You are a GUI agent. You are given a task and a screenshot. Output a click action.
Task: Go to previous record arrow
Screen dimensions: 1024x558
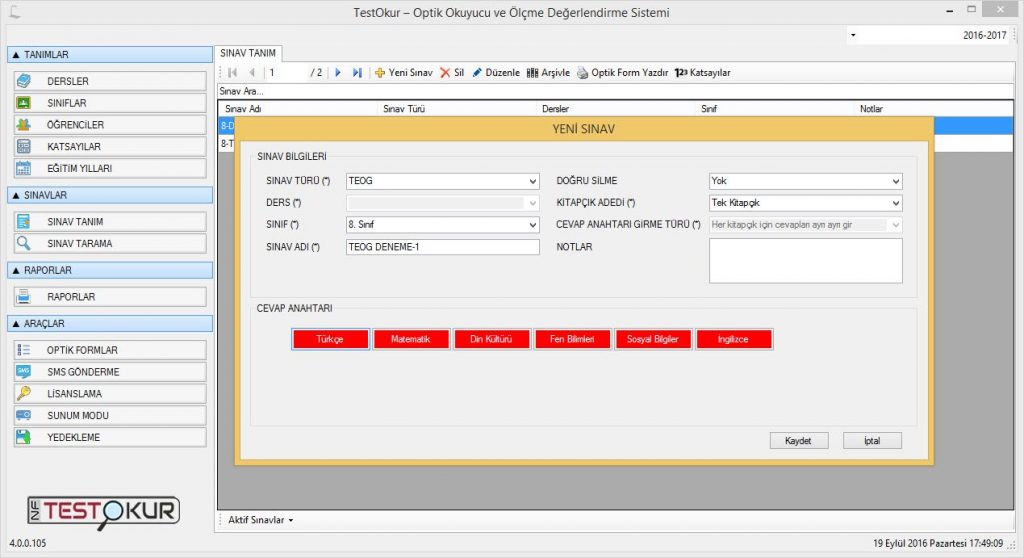coord(252,73)
